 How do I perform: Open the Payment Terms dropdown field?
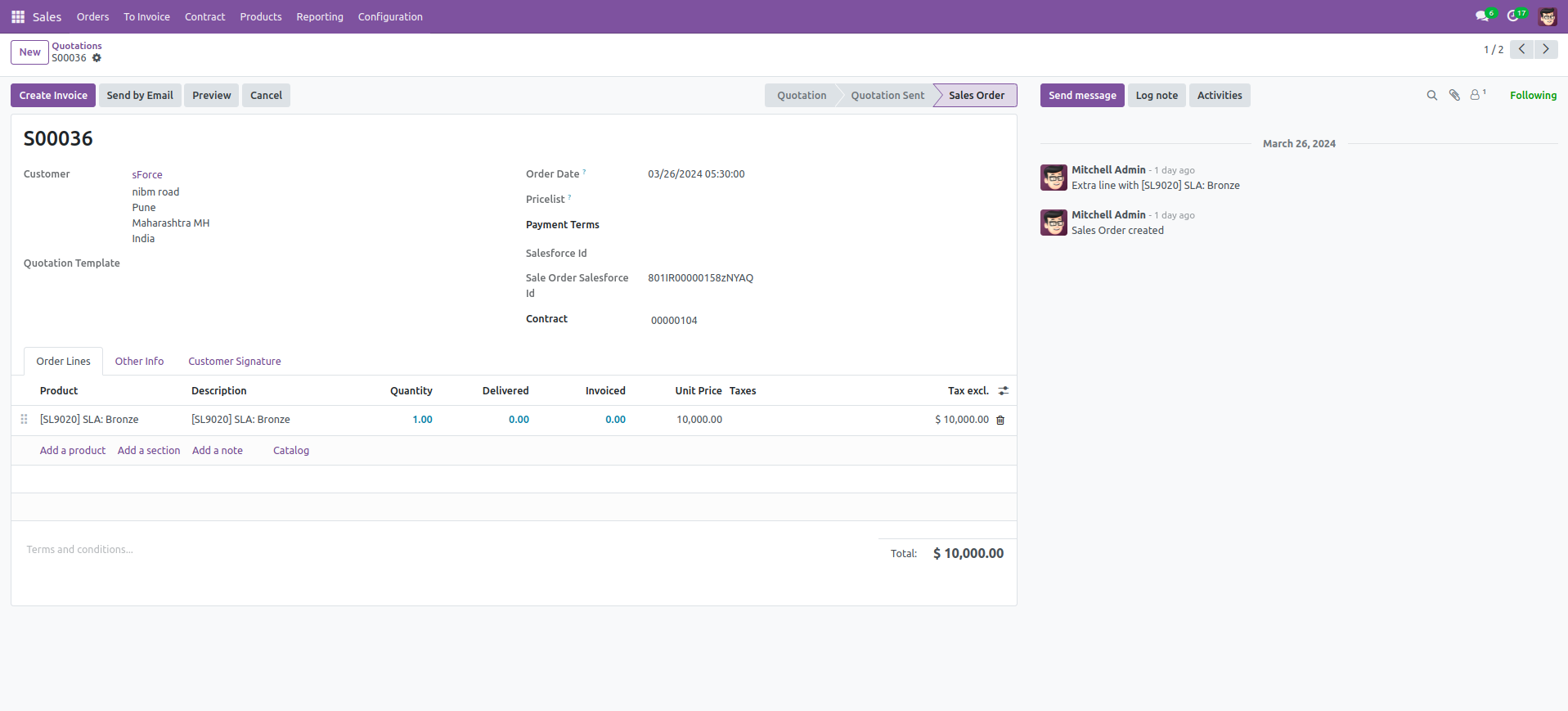coord(826,225)
